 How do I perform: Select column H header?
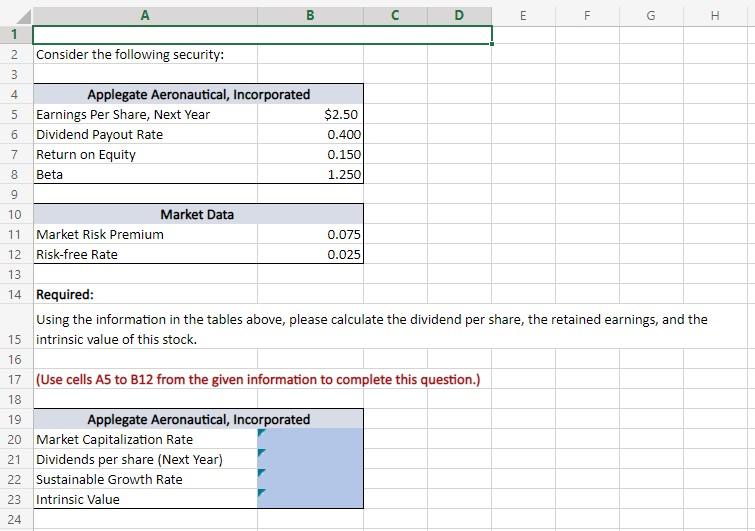(715, 15)
